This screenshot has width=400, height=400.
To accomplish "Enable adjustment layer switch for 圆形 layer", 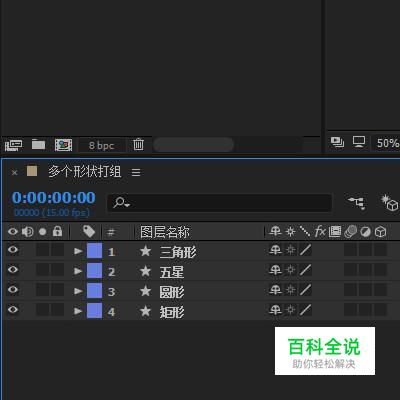I will point(365,290).
